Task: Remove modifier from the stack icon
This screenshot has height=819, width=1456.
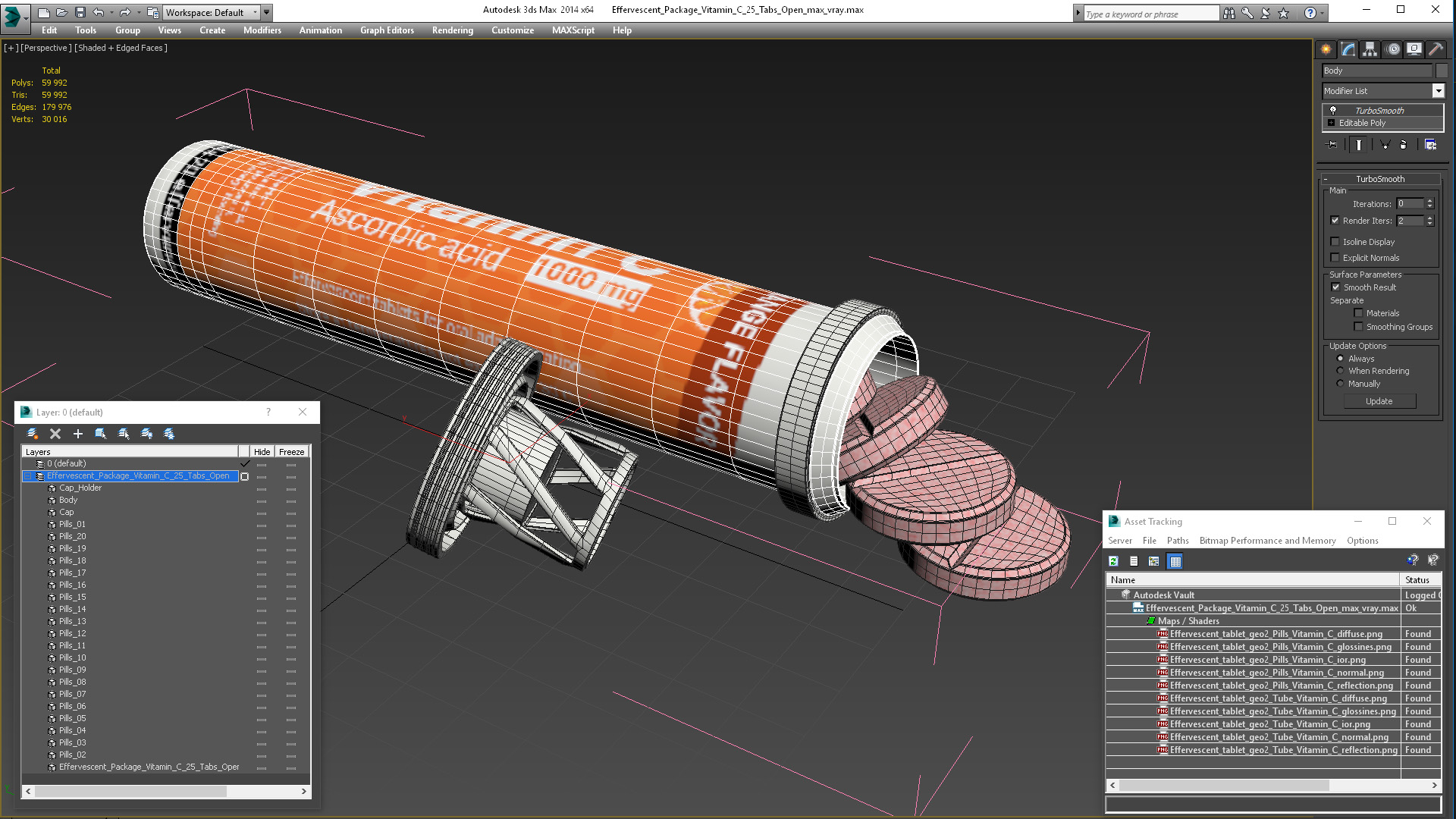Action: coord(1403,145)
